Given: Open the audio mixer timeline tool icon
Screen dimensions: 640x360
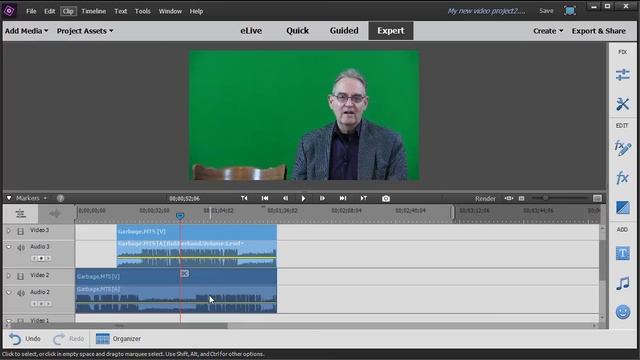Looking at the screenshot, I should [x=20, y=213].
